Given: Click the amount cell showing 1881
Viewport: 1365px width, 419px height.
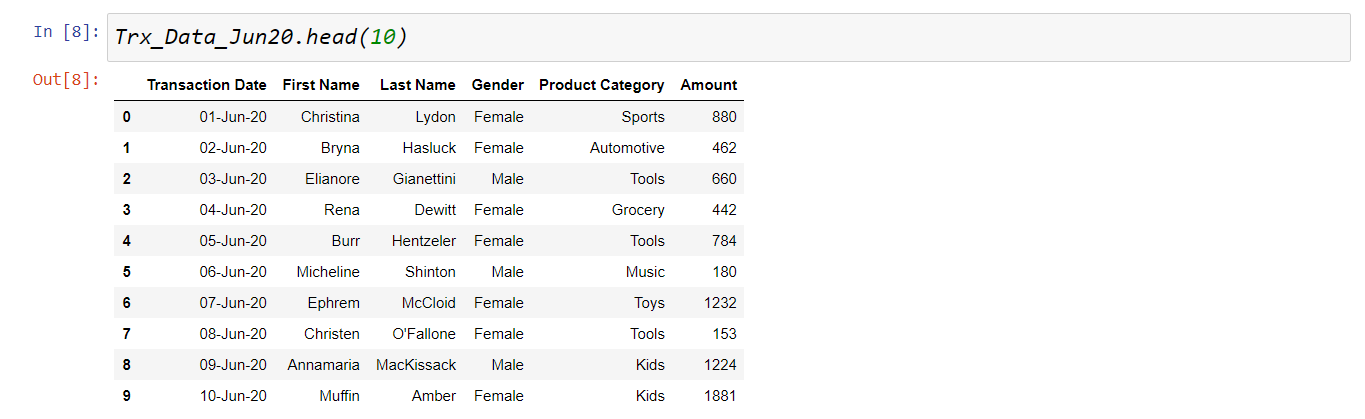Looking at the screenshot, I should point(720,396).
